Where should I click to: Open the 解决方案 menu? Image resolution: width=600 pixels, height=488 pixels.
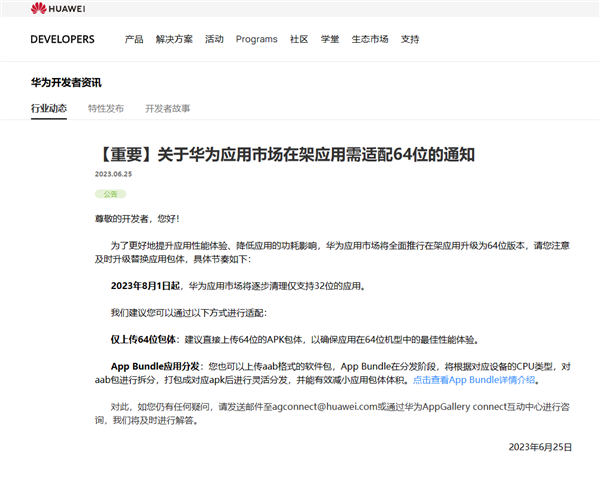pos(174,39)
